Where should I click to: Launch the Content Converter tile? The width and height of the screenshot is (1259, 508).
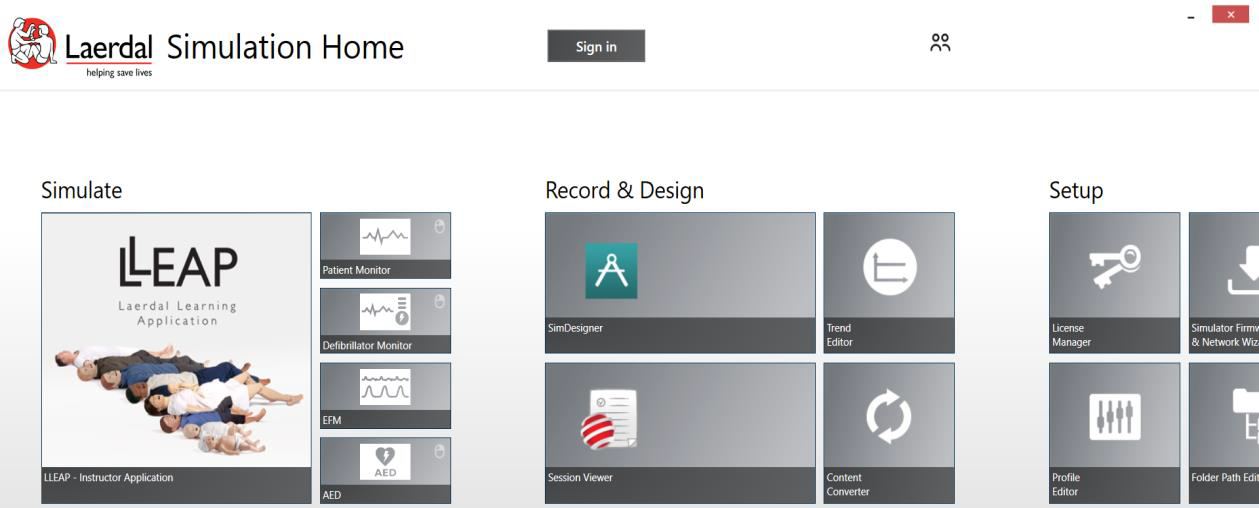888,432
